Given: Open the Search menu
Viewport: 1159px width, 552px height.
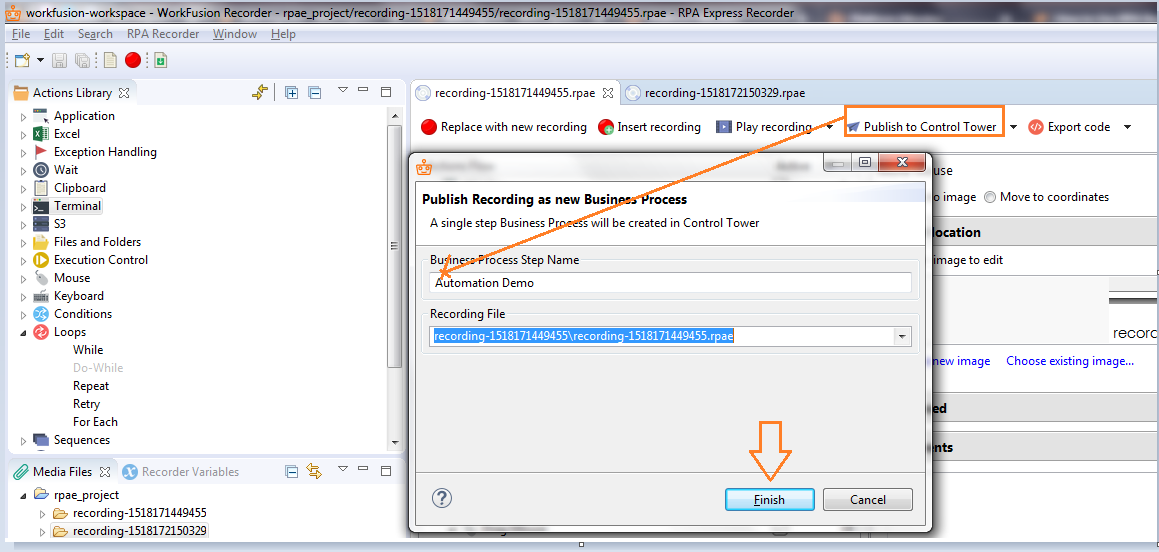Looking at the screenshot, I should [x=95, y=34].
